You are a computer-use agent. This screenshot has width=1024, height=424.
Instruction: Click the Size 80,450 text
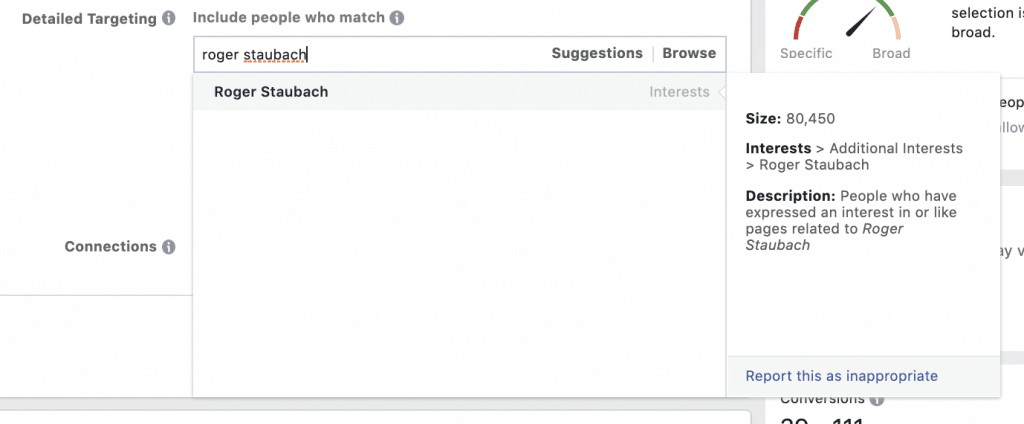tap(790, 119)
